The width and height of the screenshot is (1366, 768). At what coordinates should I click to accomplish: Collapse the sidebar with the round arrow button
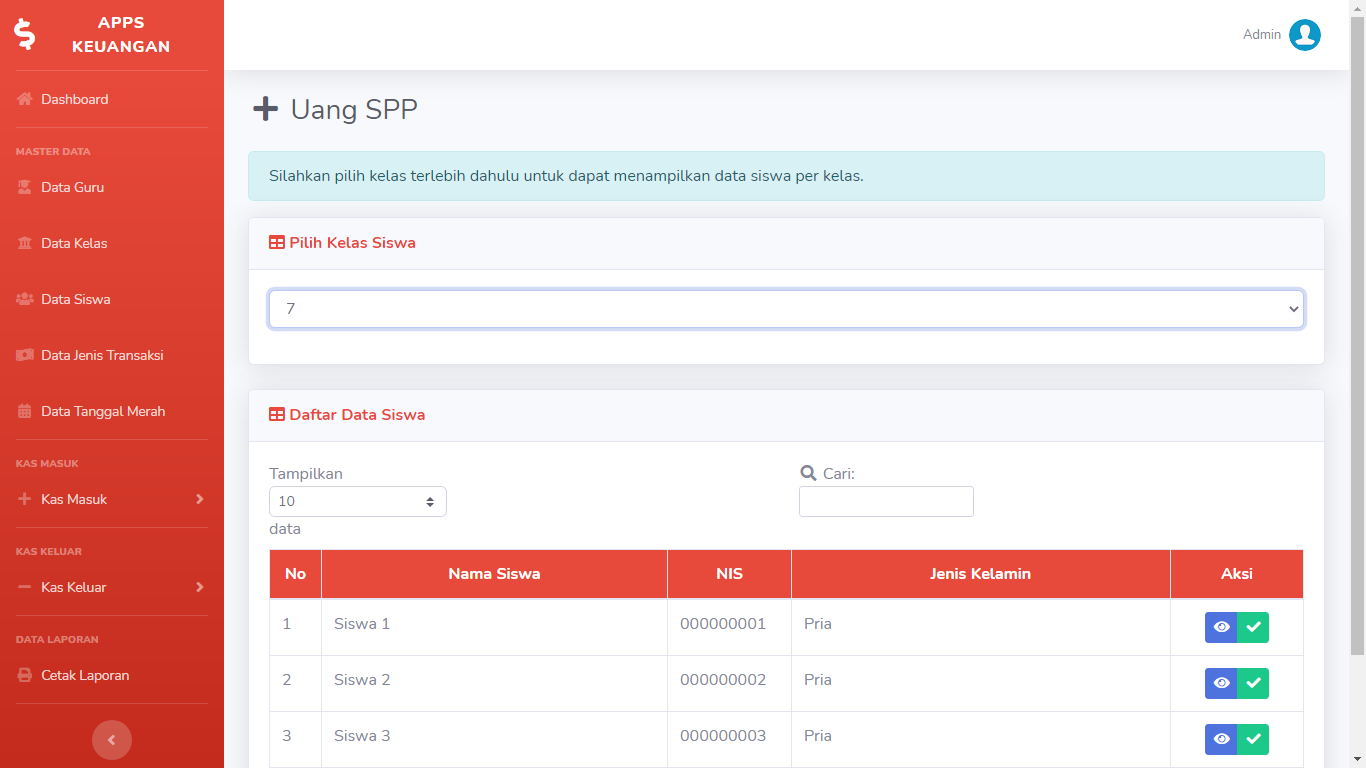112,740
